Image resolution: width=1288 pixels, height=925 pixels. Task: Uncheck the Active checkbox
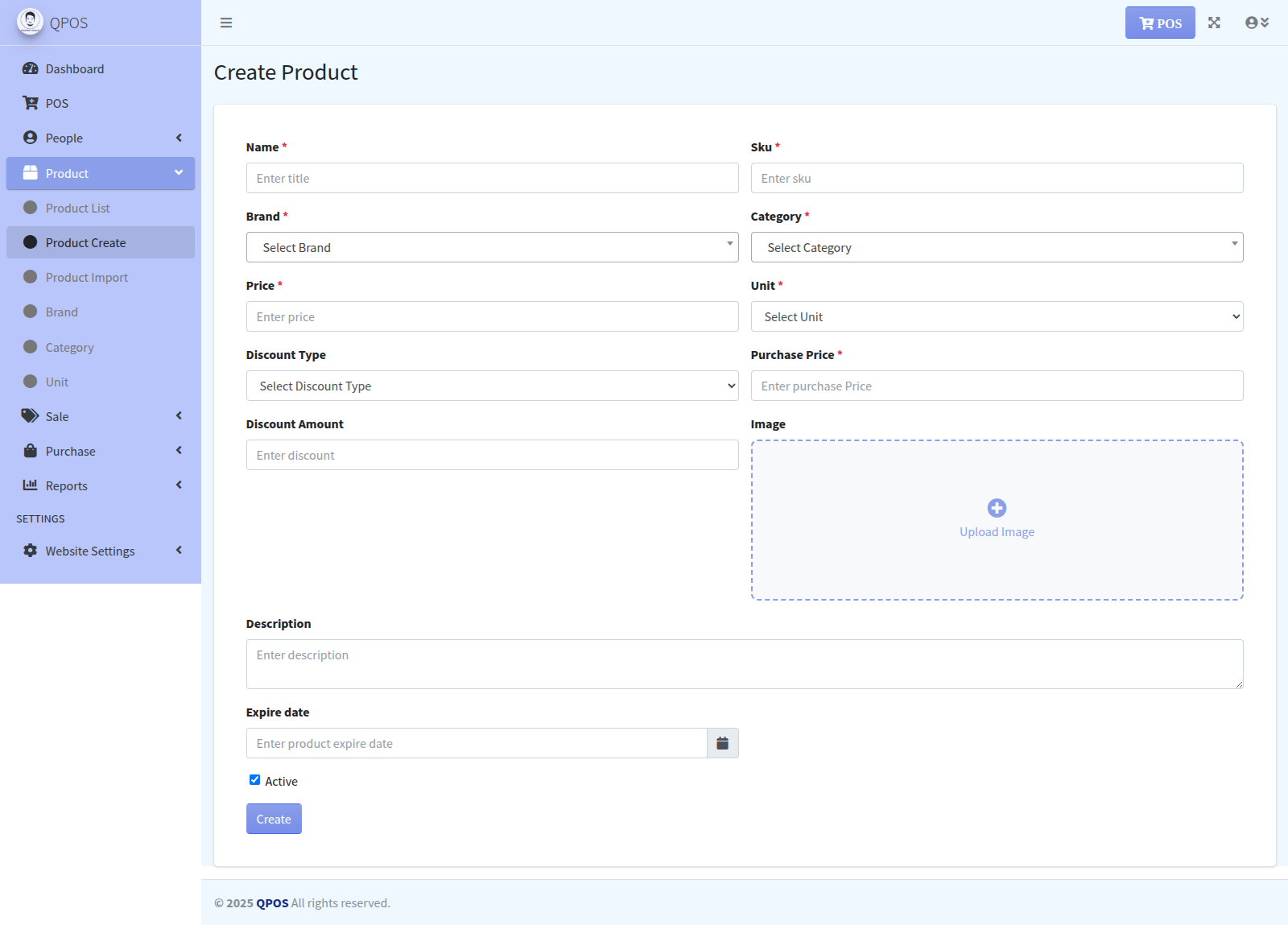[x=254, y=780]
